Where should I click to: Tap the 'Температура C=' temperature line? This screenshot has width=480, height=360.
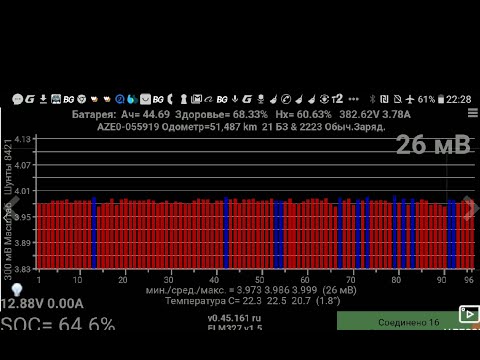pyautogui.click(x=253, y=301)
